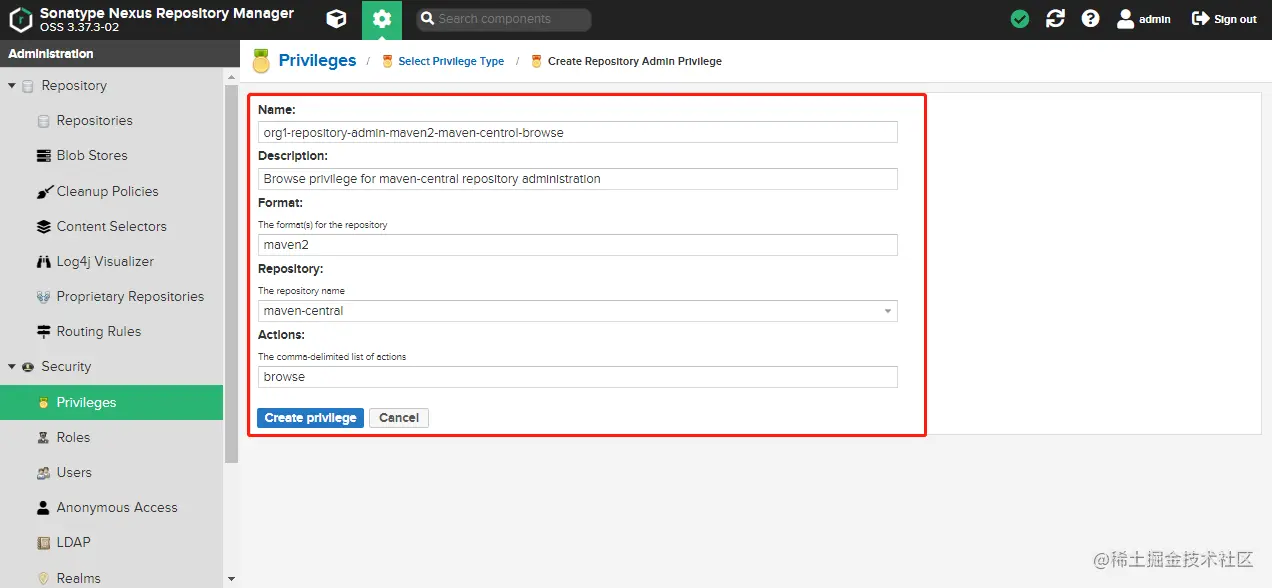Focus the Name input field
Viewport: 1272px width, 588px height.
click(x=577, y=132)
